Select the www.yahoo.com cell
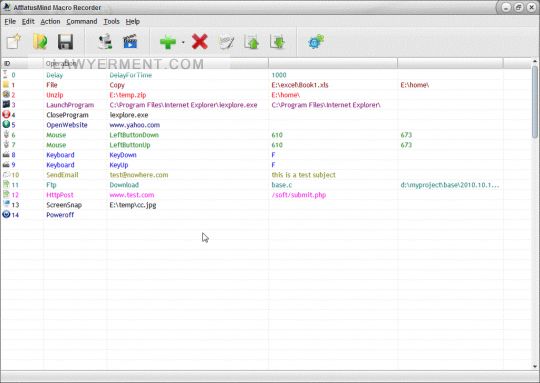 click(134, 125)
